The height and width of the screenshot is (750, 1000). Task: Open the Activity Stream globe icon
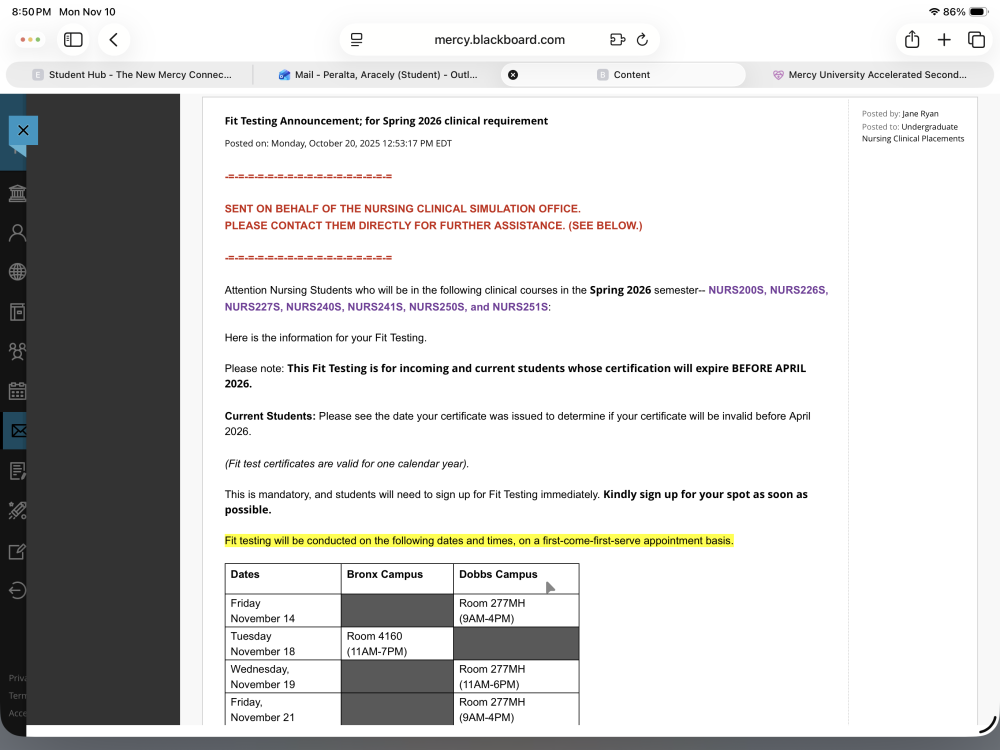pyautogui.click(x=17, y=272)
